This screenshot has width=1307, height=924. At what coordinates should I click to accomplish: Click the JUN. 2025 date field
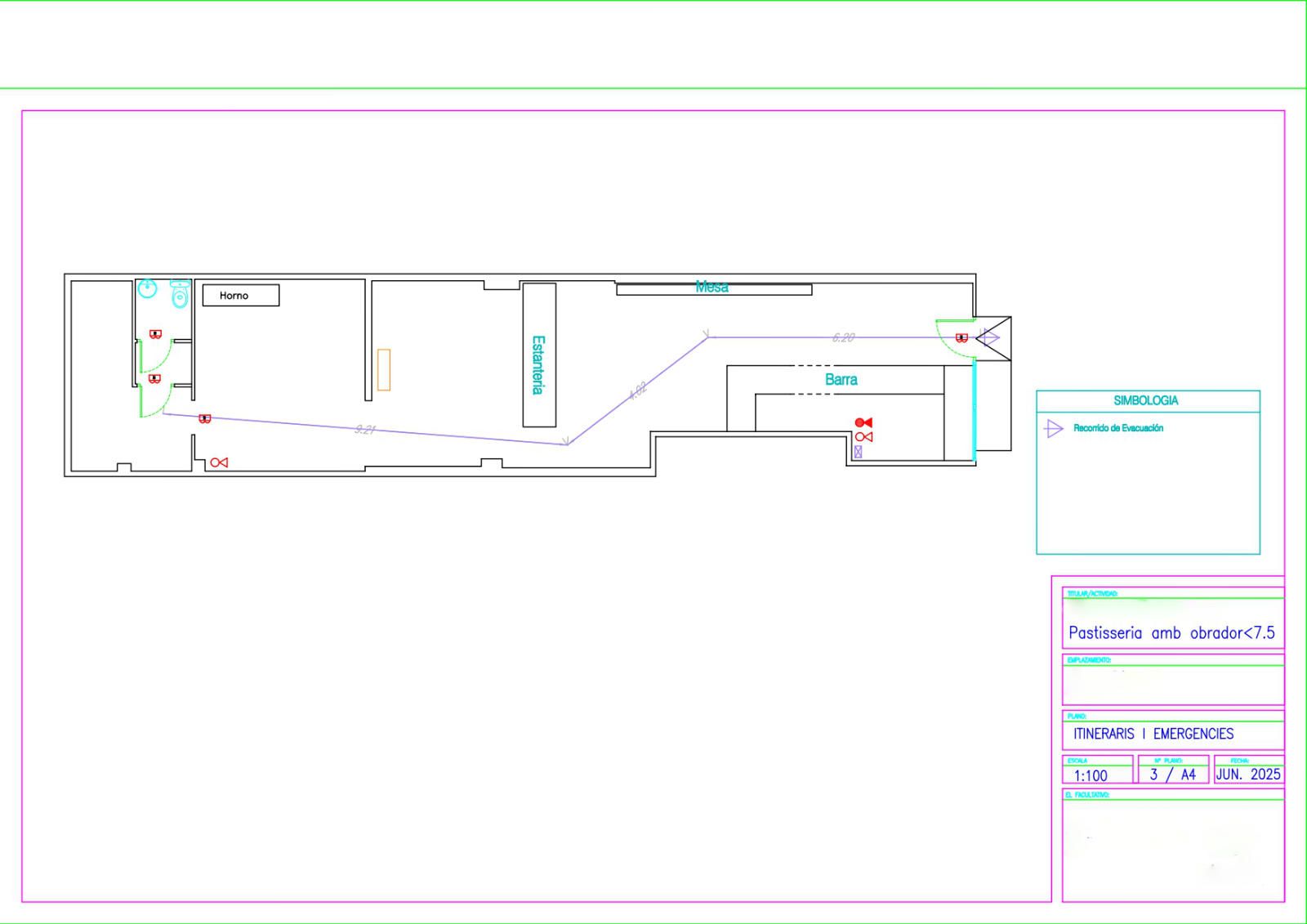1247,774
